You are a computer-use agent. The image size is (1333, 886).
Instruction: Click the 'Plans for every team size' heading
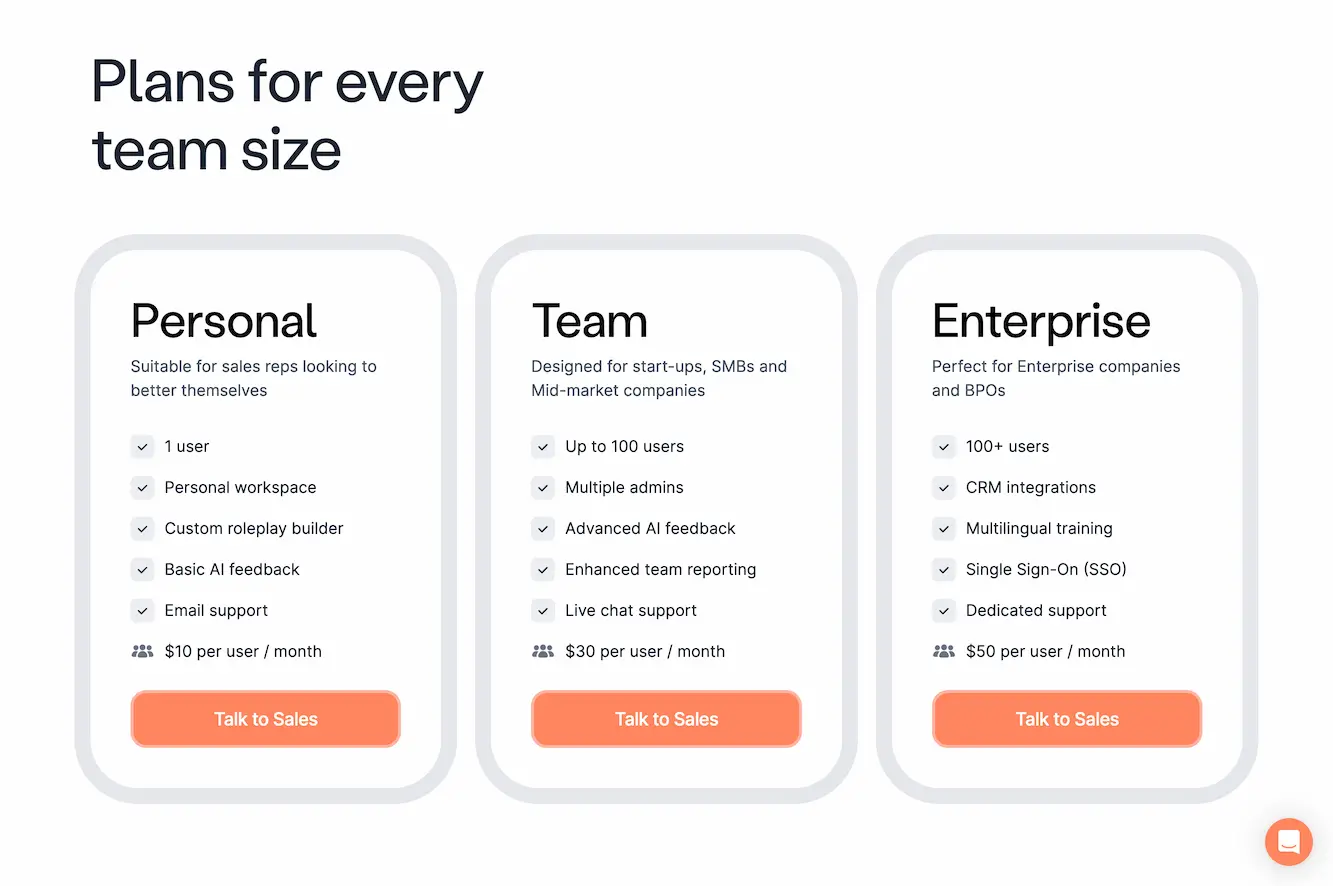pos(286,115)
